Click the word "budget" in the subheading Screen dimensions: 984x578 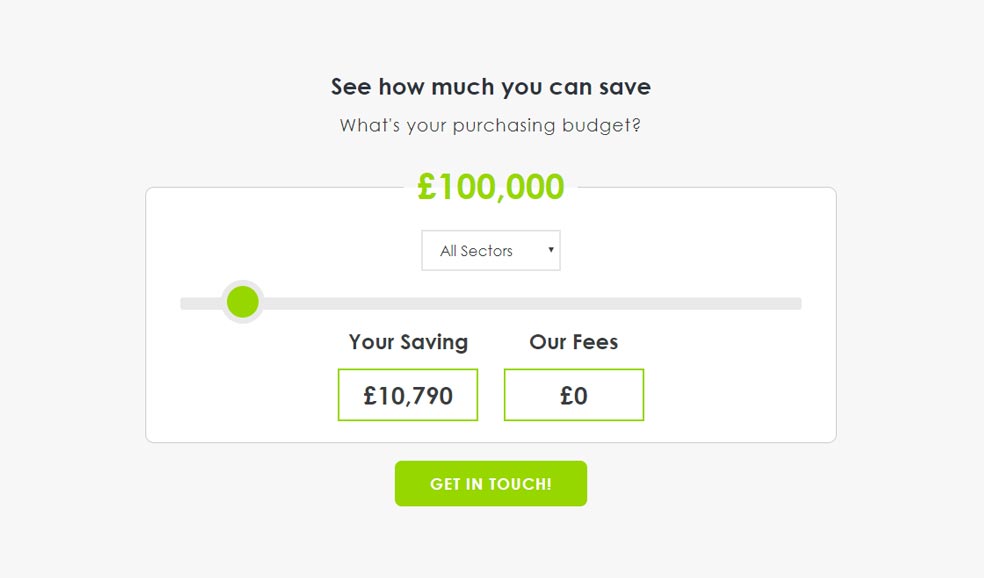coord(596,126)
